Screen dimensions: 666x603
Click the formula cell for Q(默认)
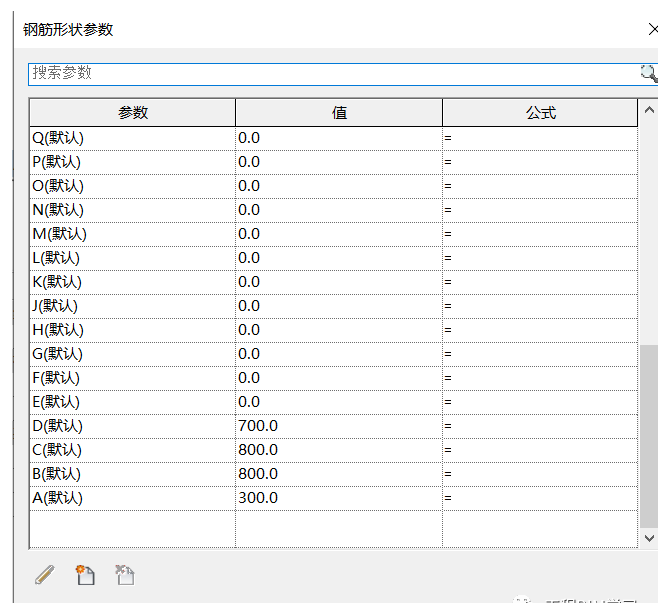pyautogui.click(x=540, y=138)
